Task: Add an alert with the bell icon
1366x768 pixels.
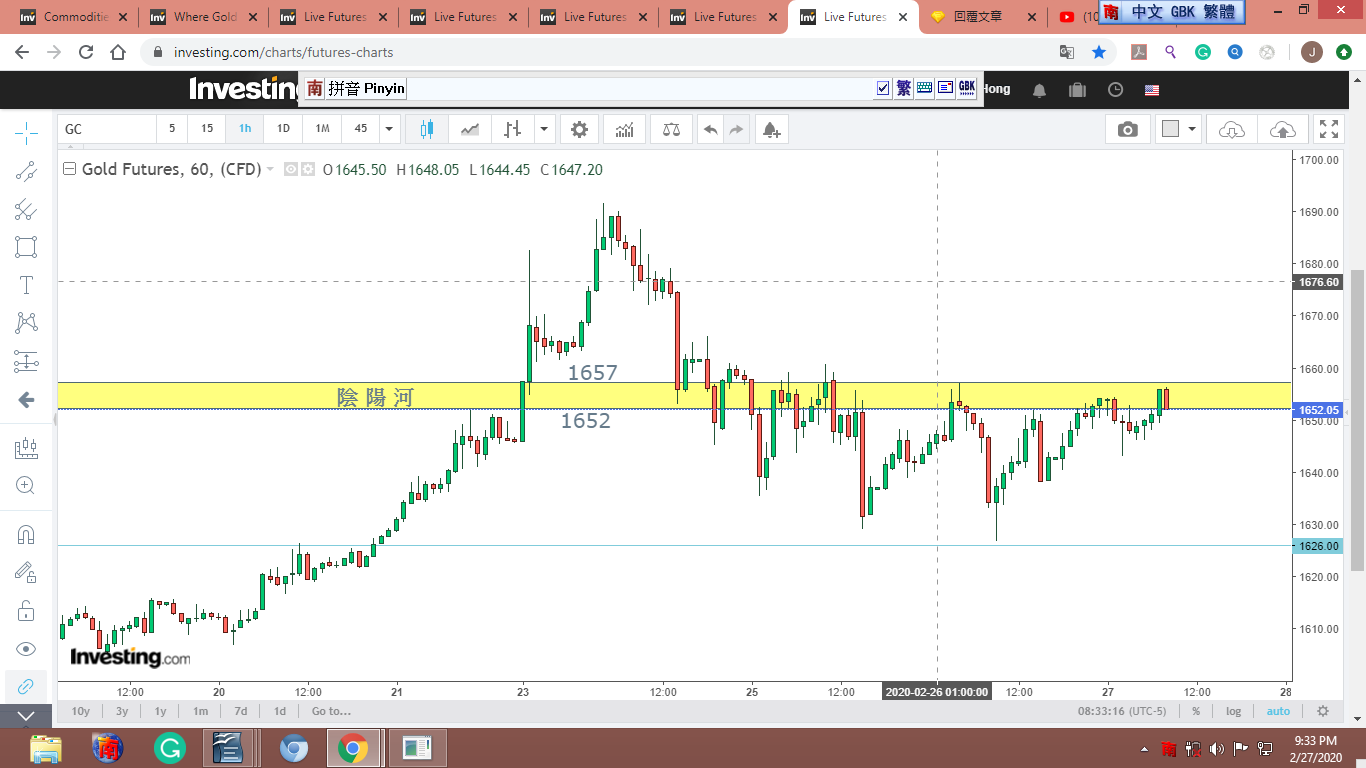Action: 770,129
